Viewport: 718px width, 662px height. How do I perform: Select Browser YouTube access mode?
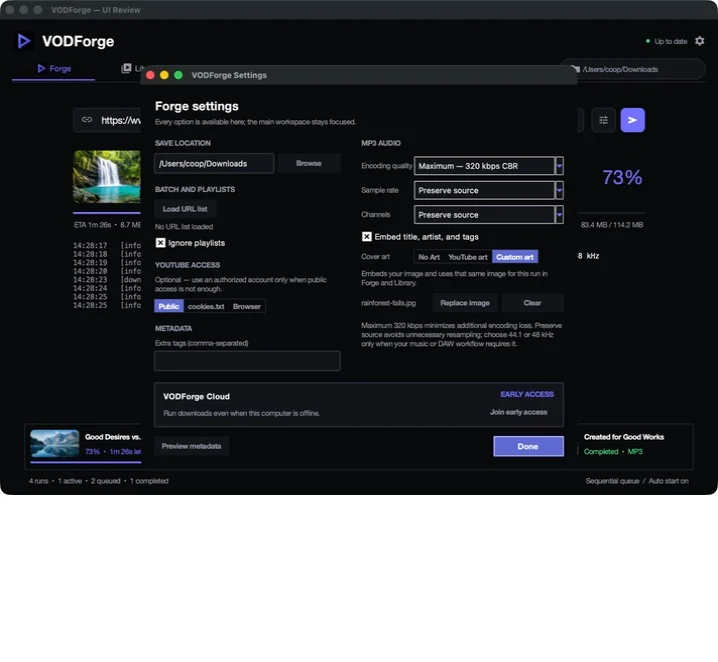click(x=246, y=306)
